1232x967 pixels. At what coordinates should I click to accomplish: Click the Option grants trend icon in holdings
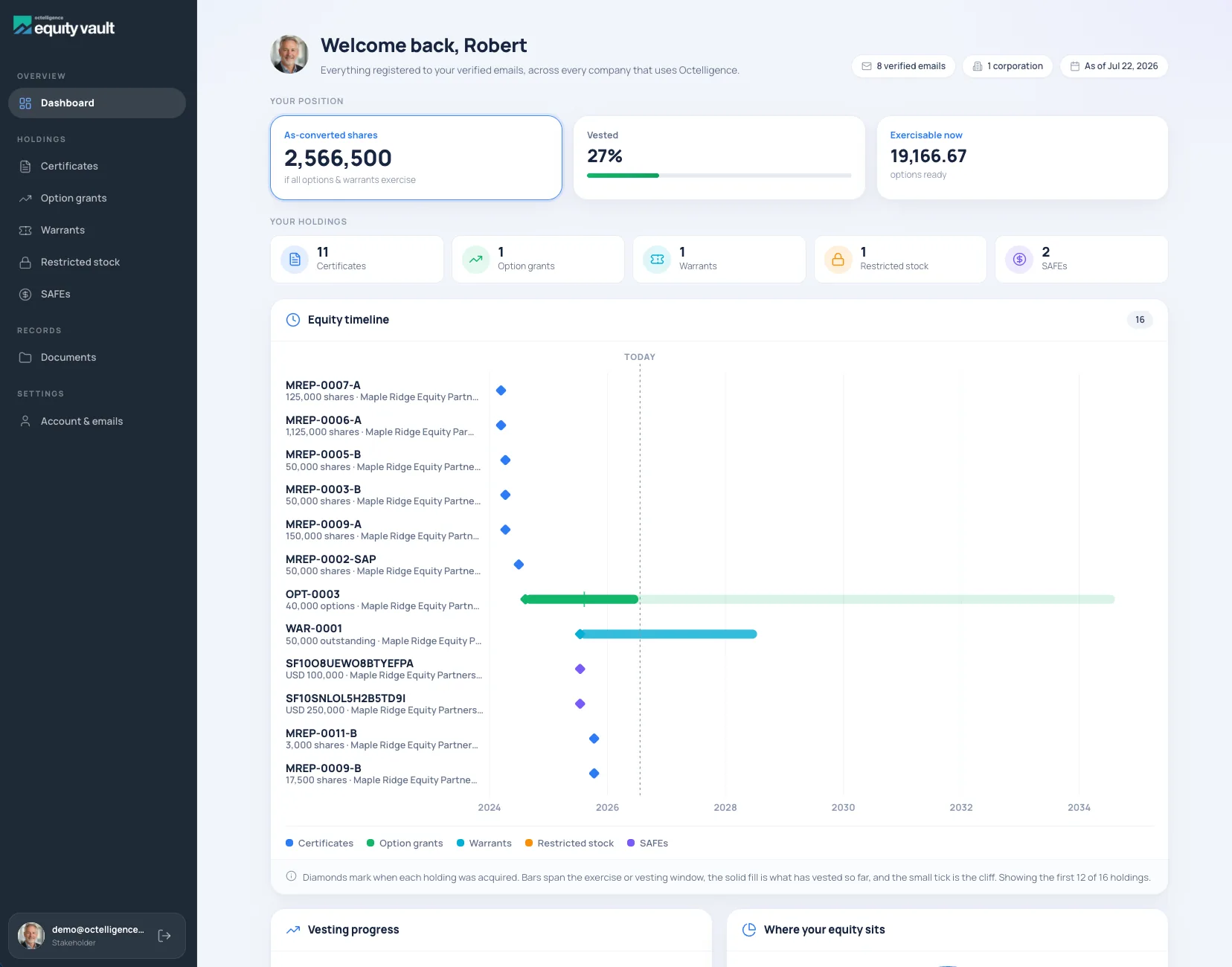475,260
